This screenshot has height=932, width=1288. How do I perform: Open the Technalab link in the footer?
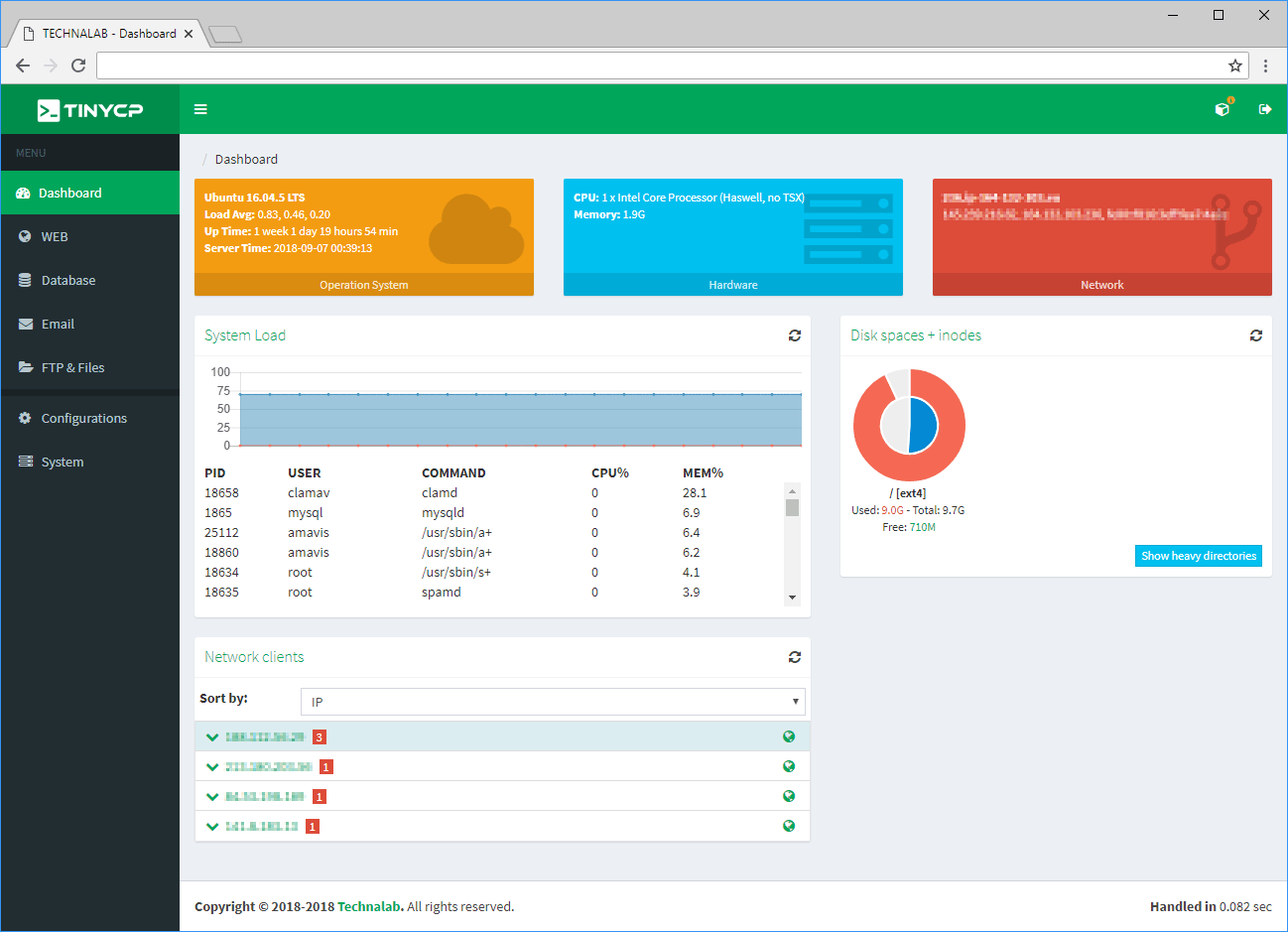368,906
